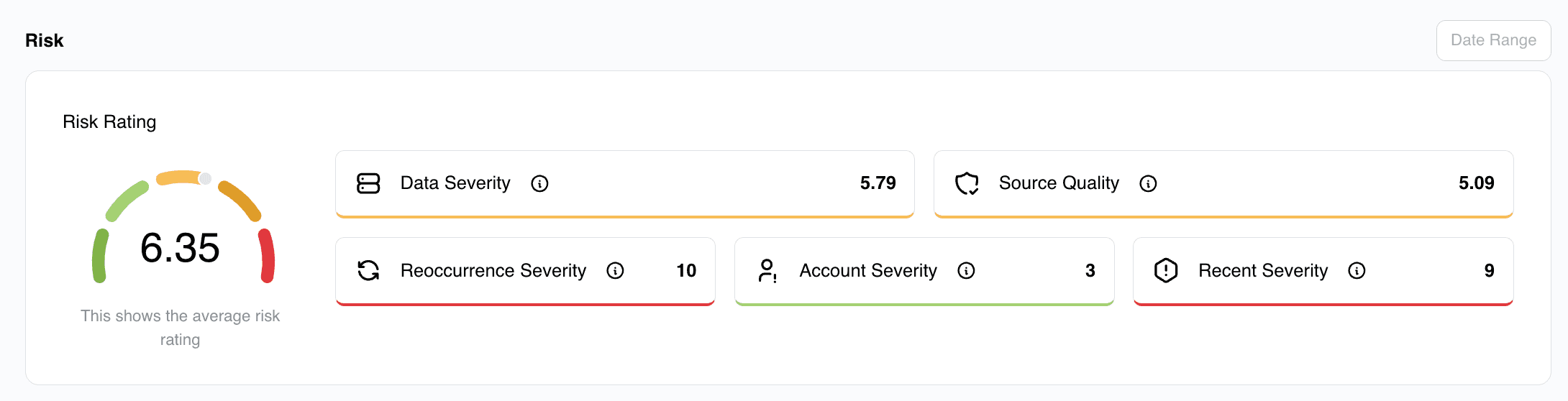View the Recent Severity info icon
This screenshot has height=401, width=1568.
tap(1357, 271)
